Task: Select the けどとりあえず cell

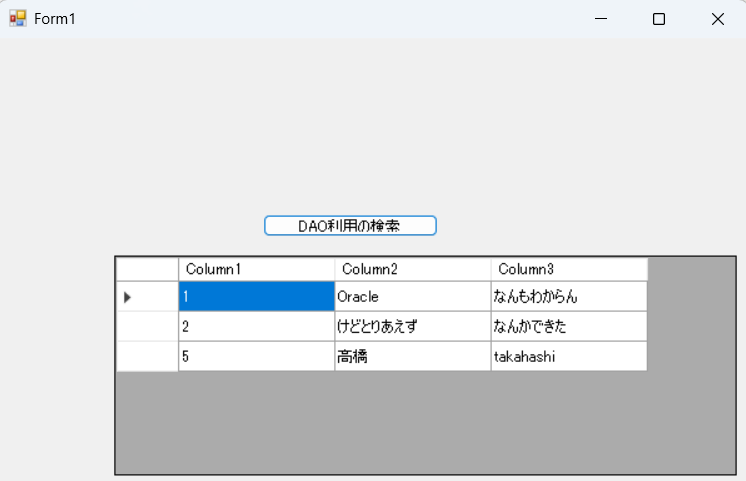Action: 412,326
